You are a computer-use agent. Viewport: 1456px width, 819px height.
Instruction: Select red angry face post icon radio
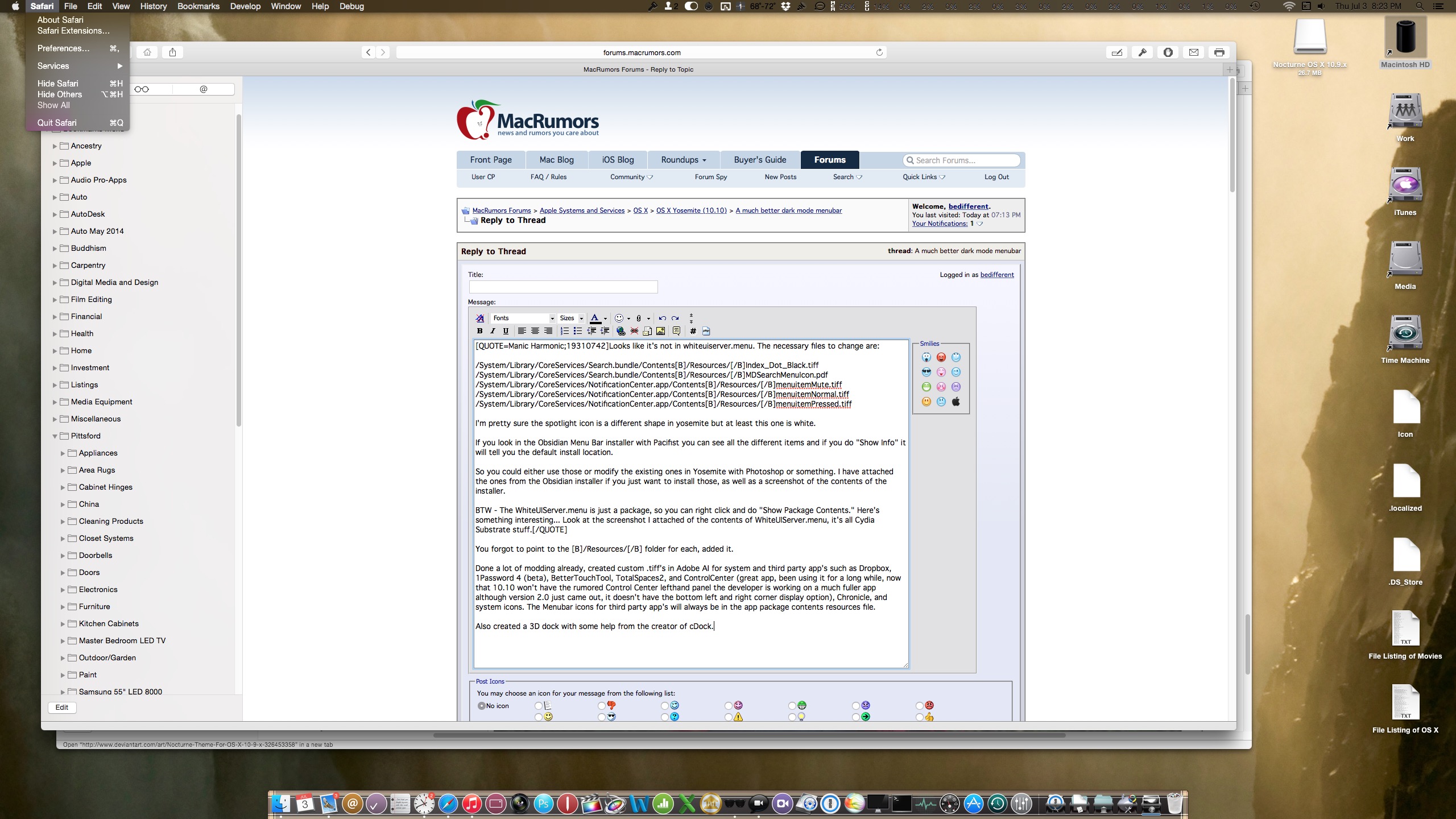click(919, 706)
